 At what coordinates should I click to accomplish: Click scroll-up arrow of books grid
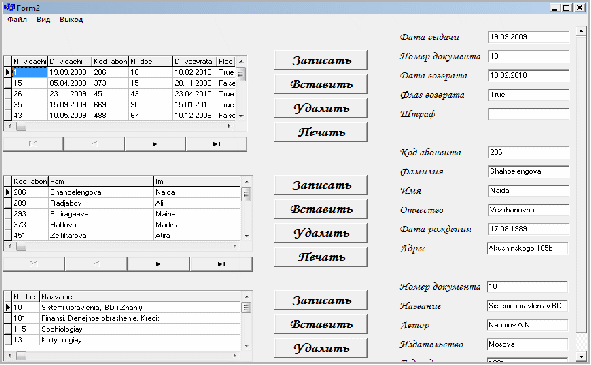click(247, 297)
